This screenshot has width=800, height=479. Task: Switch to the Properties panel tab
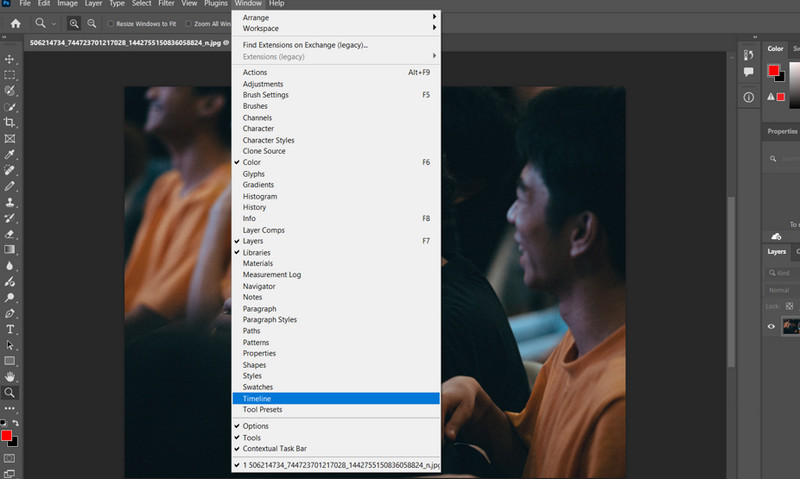click(x=782, y=132)
